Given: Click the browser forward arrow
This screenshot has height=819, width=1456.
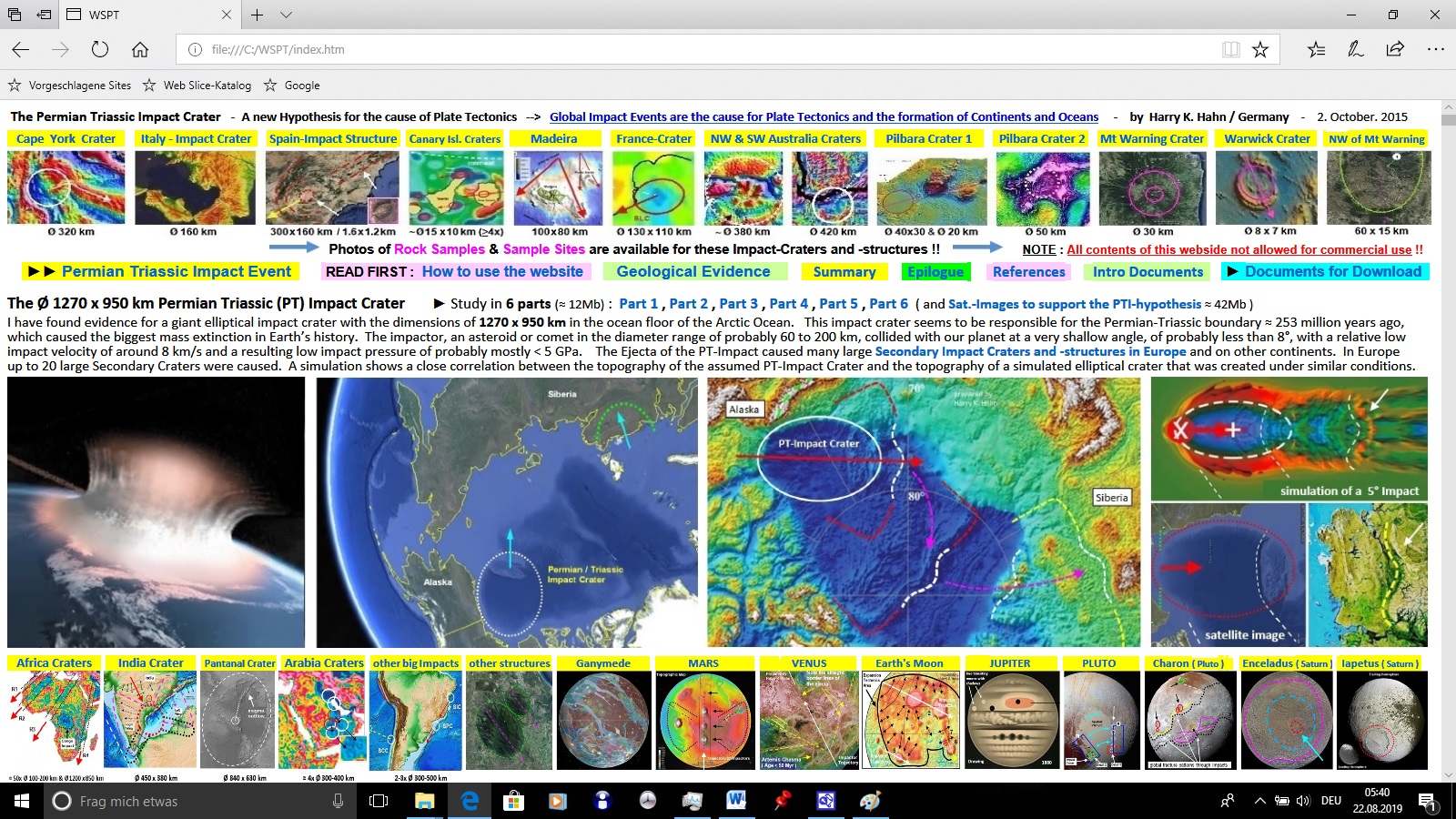Looking at the screenshot, I should coord(60,49).
